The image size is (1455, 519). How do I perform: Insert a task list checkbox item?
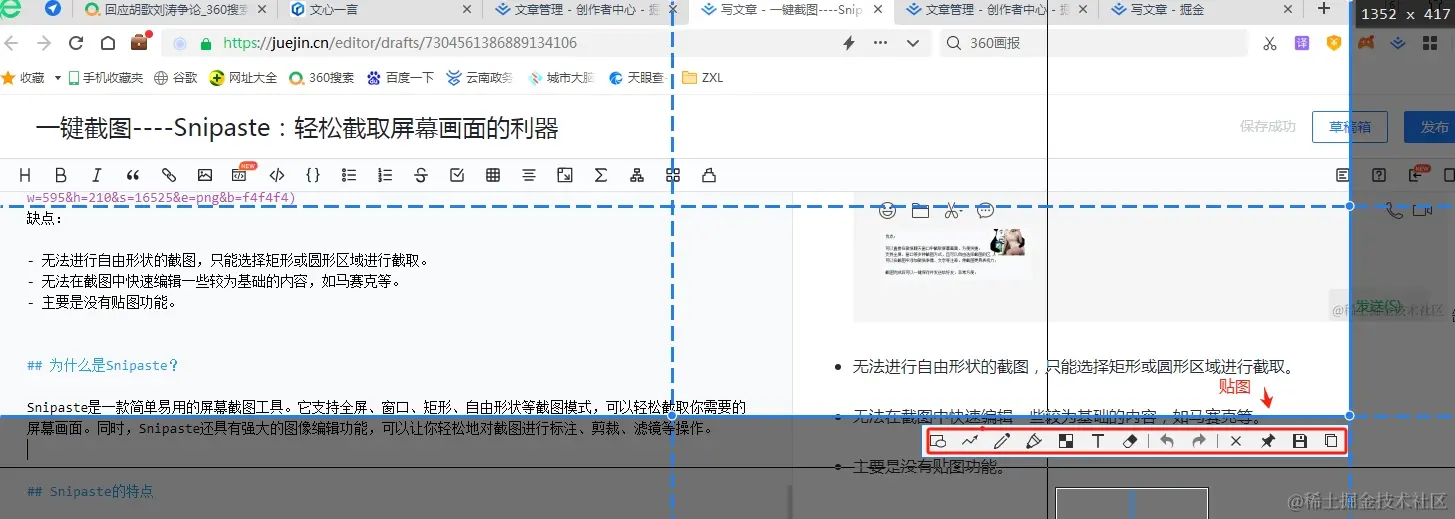(457, 175)
